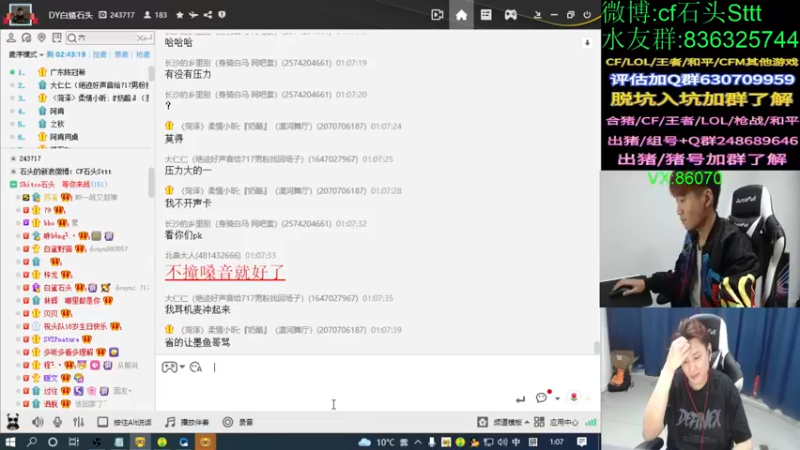Image resolution: width=800 pixels, height=450 pixels.
Task: Open 应用中心 app center
Action: pyautogui.click(x=556, y=422)
